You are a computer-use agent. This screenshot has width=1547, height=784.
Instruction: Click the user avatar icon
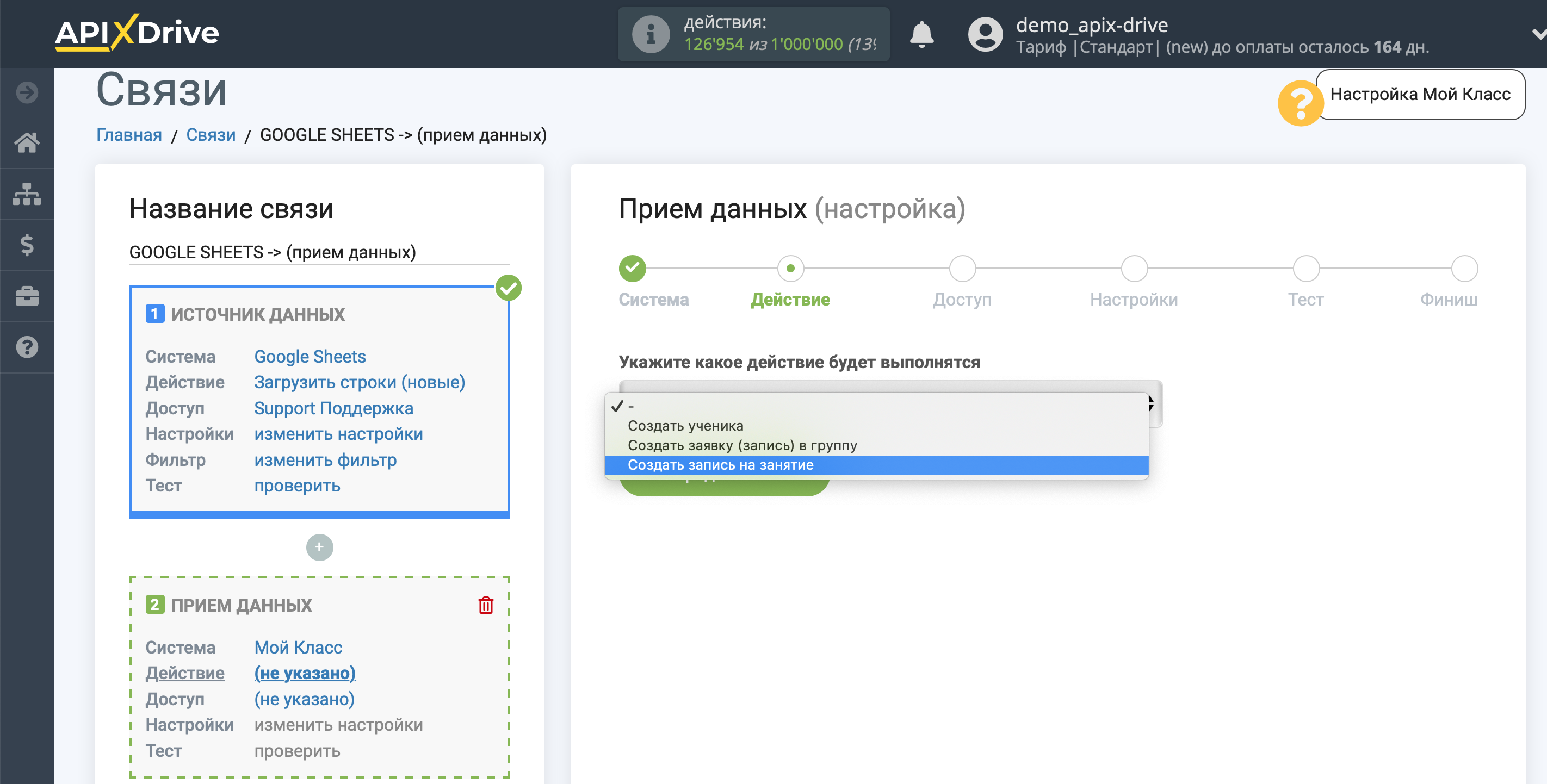985,34
